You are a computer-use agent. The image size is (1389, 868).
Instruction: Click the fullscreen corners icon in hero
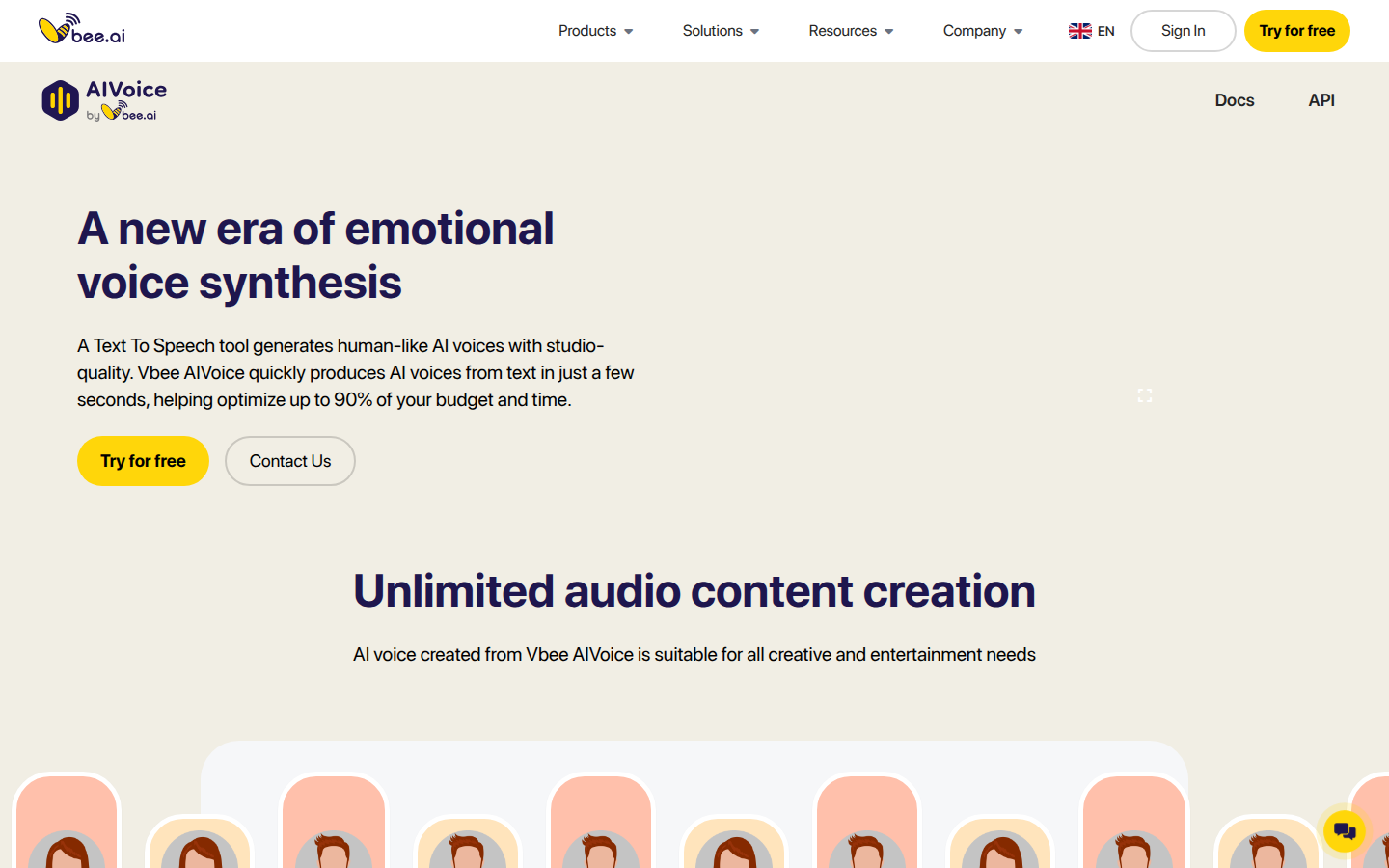click(1144, 395)
